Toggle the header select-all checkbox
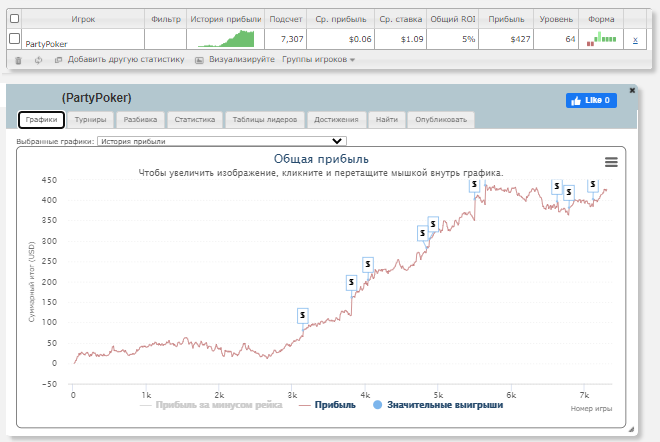This screenshot has width=660, height=442. pos(14,19)
